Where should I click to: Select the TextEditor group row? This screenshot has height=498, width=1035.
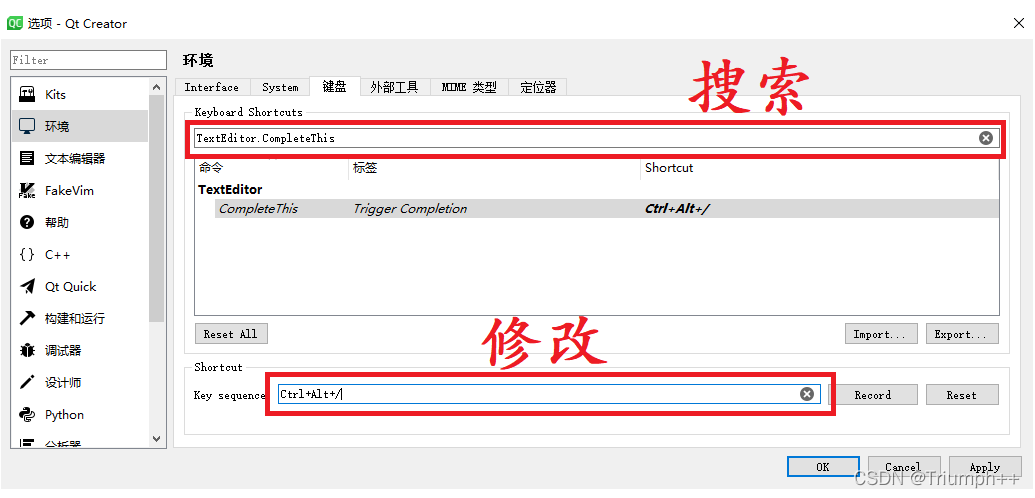(x=597, y=190)
